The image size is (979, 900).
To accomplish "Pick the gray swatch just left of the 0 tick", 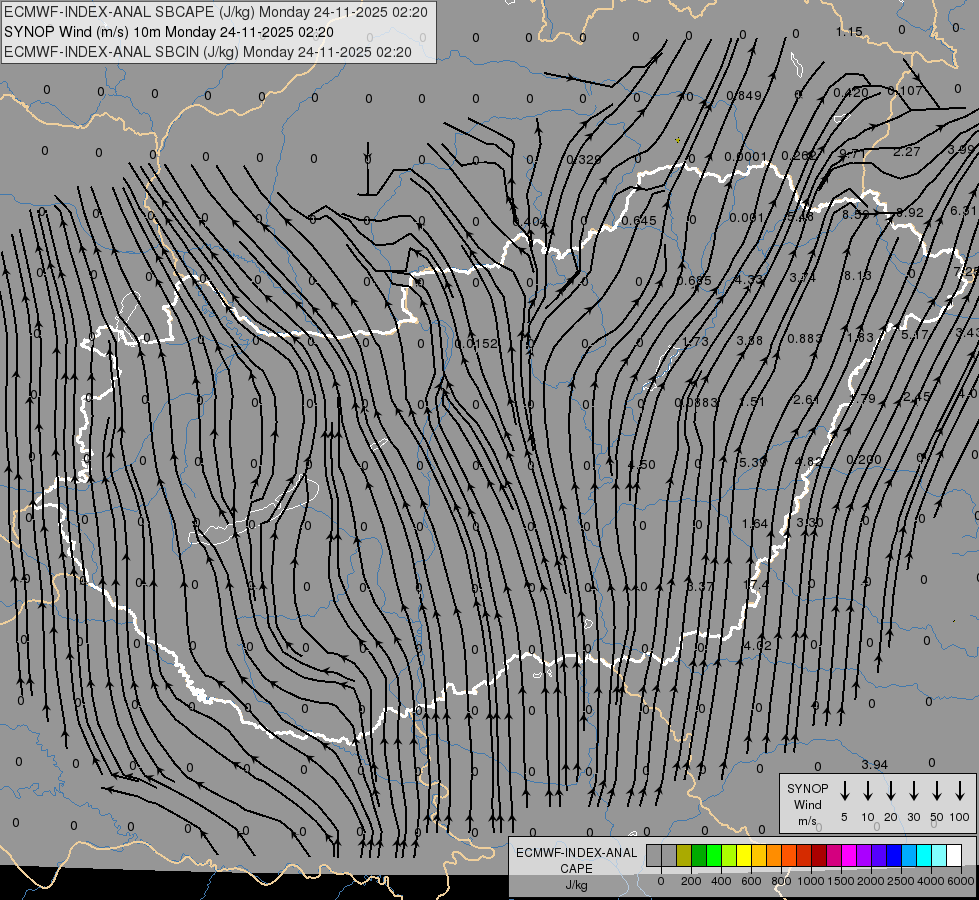I will click(x=654, y=855).
